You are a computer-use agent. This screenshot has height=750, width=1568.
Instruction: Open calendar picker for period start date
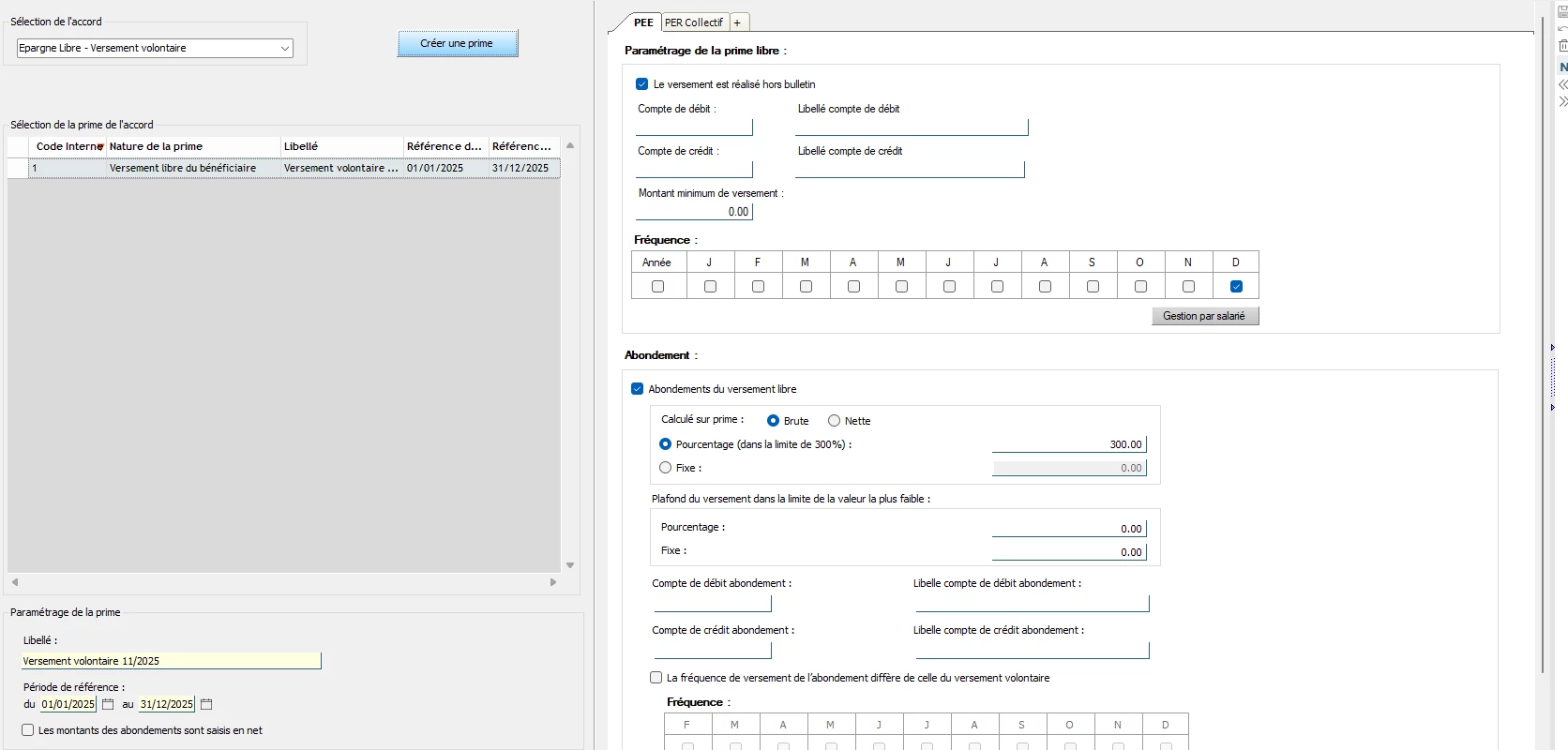click(108, 704)
